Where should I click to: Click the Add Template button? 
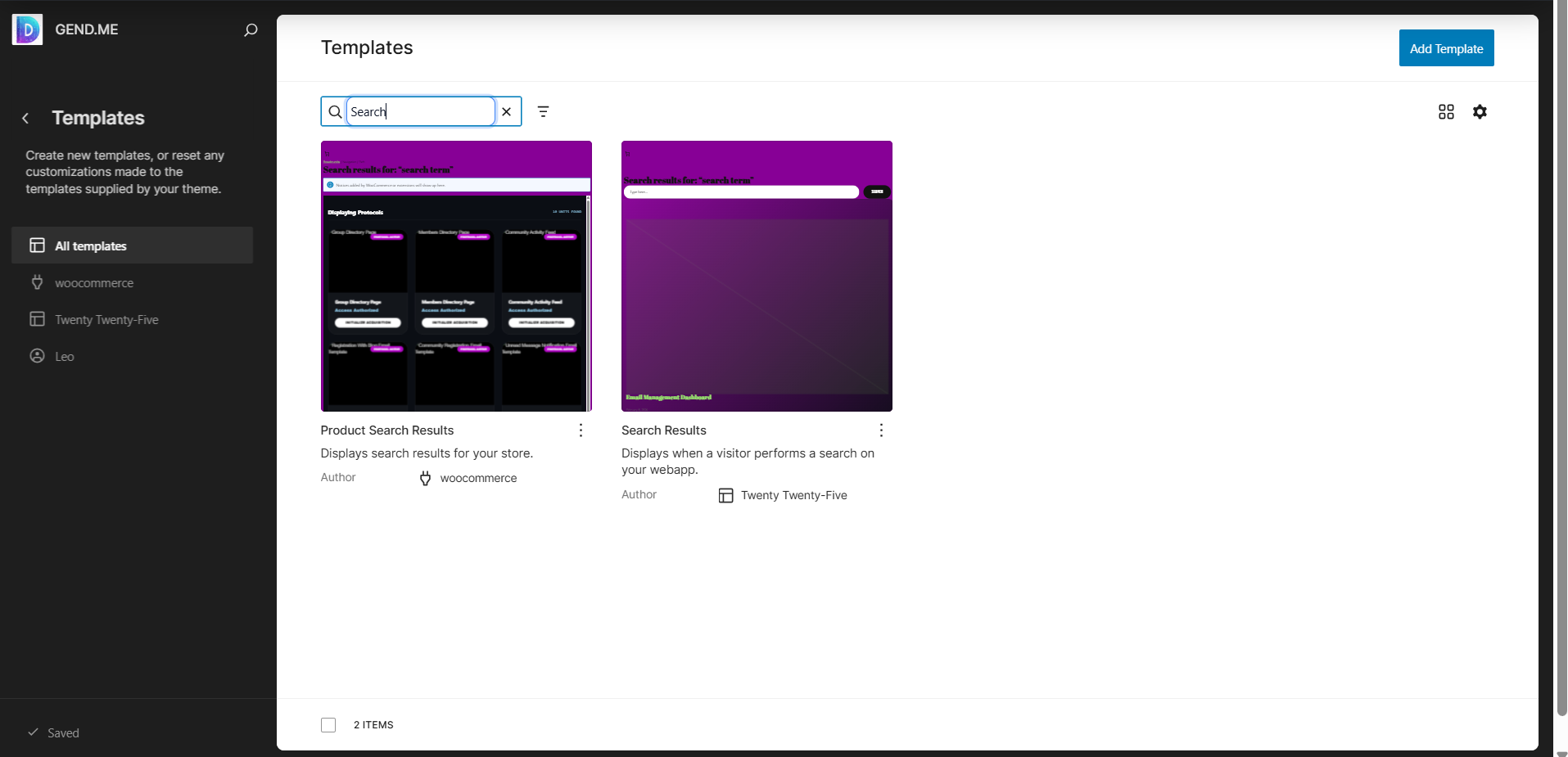[x=1445, y=47]
